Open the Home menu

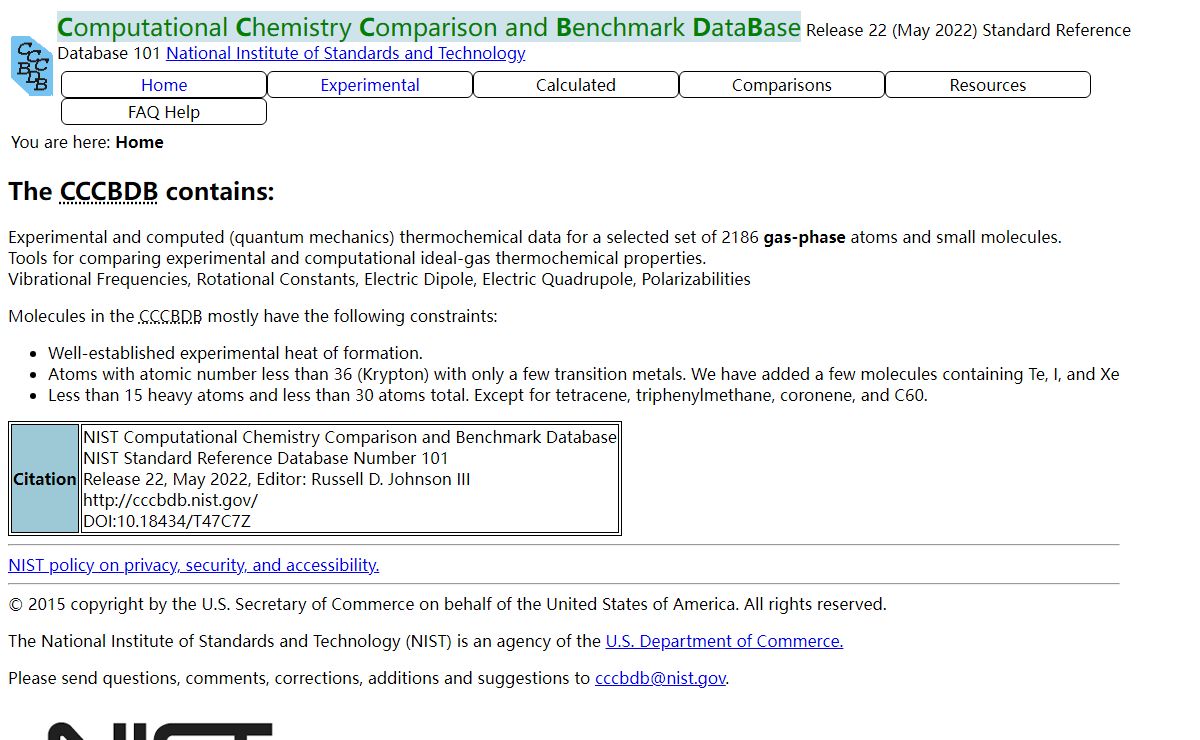tap(164, 85)
